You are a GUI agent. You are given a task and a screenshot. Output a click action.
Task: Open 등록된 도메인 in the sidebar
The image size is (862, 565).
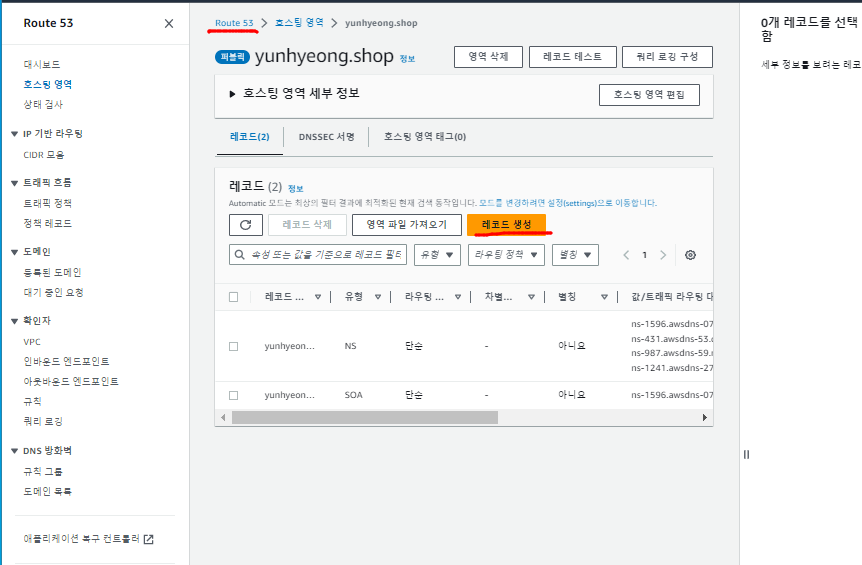[x=52, y=273]
